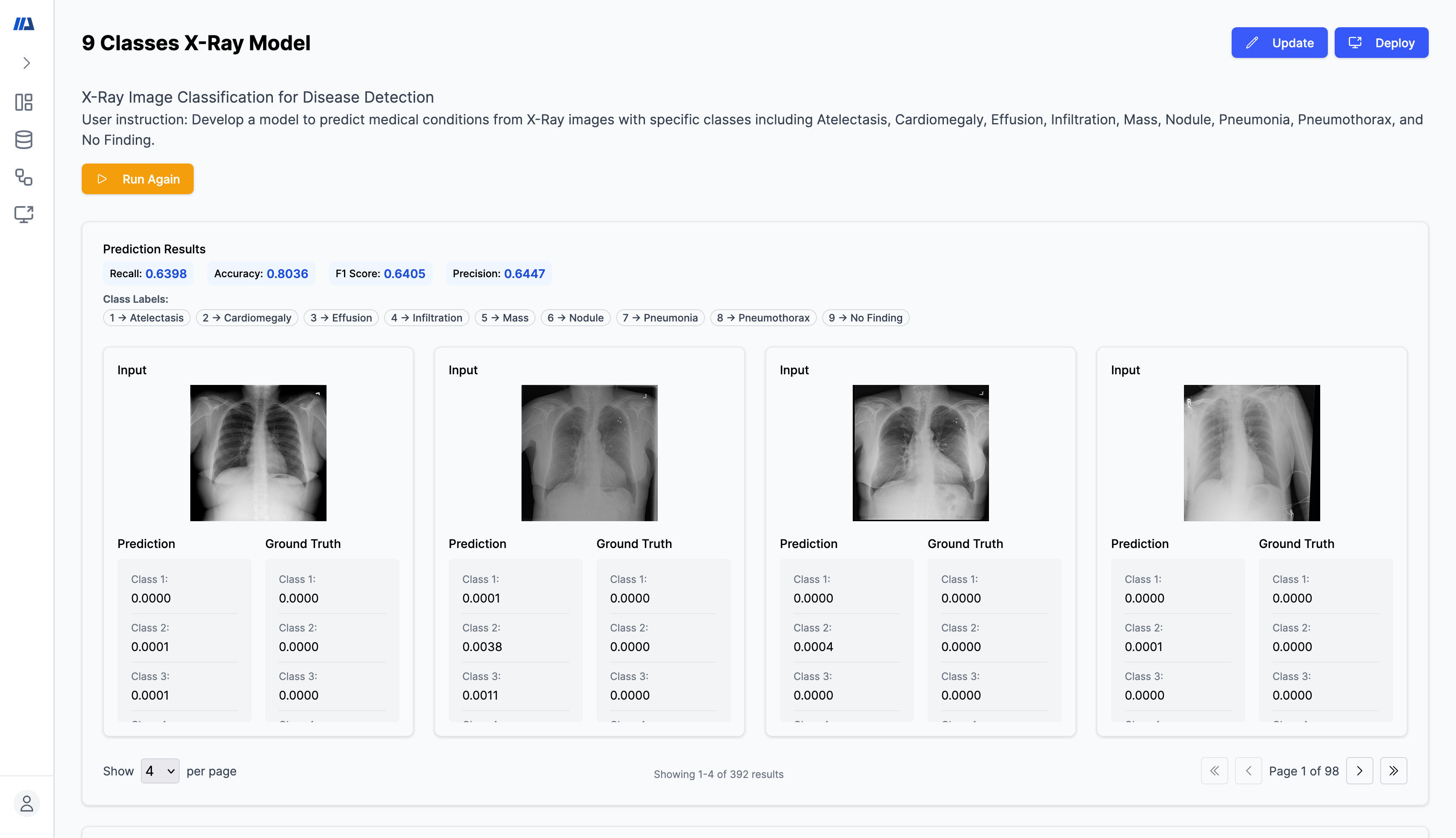The image size is (1456, 838).
Task: Open the workflow pipeline icon in sidebar
Action: tap(24, 177)
